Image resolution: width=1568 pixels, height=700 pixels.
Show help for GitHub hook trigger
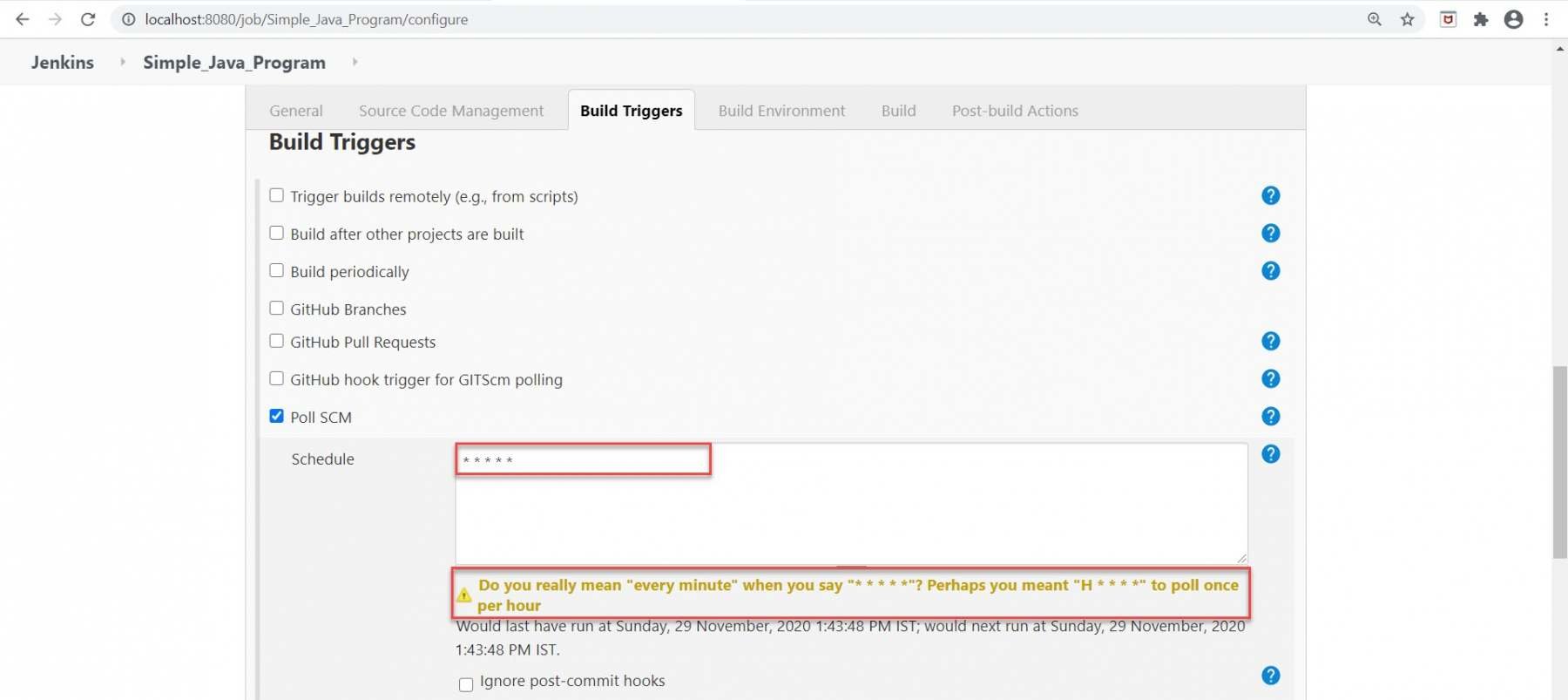tap(1271, 378)
